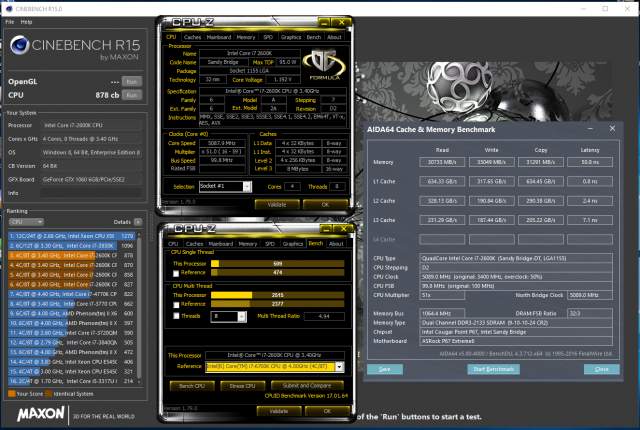Viewport: 640px width, 430px height.
Task: Click the L1 Cache latency value 0.8 ns
Action: [590, 182]
